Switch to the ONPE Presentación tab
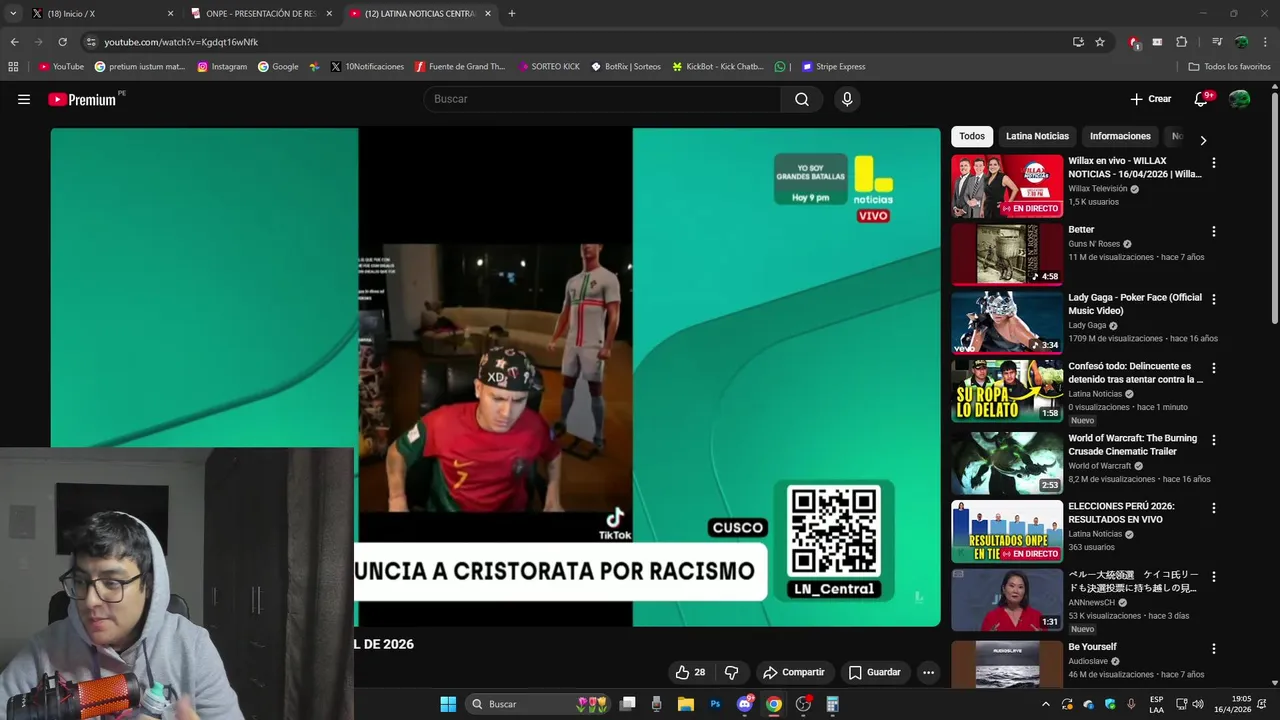This screenshot has width=1280, height=720. (260, 14)
